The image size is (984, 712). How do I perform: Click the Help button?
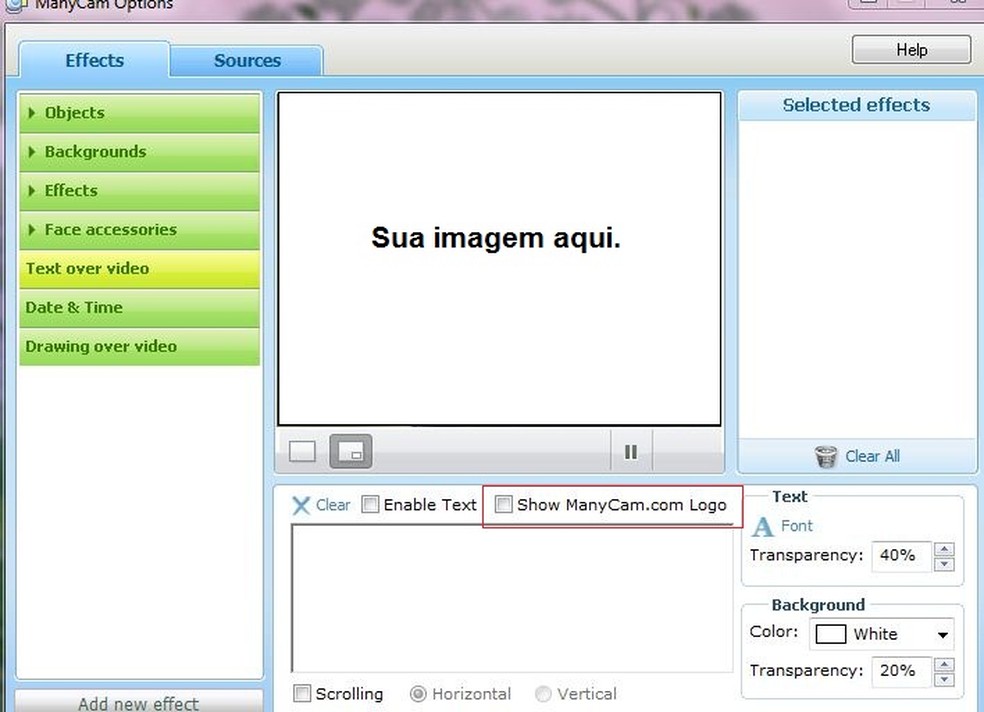click(911, 50)
